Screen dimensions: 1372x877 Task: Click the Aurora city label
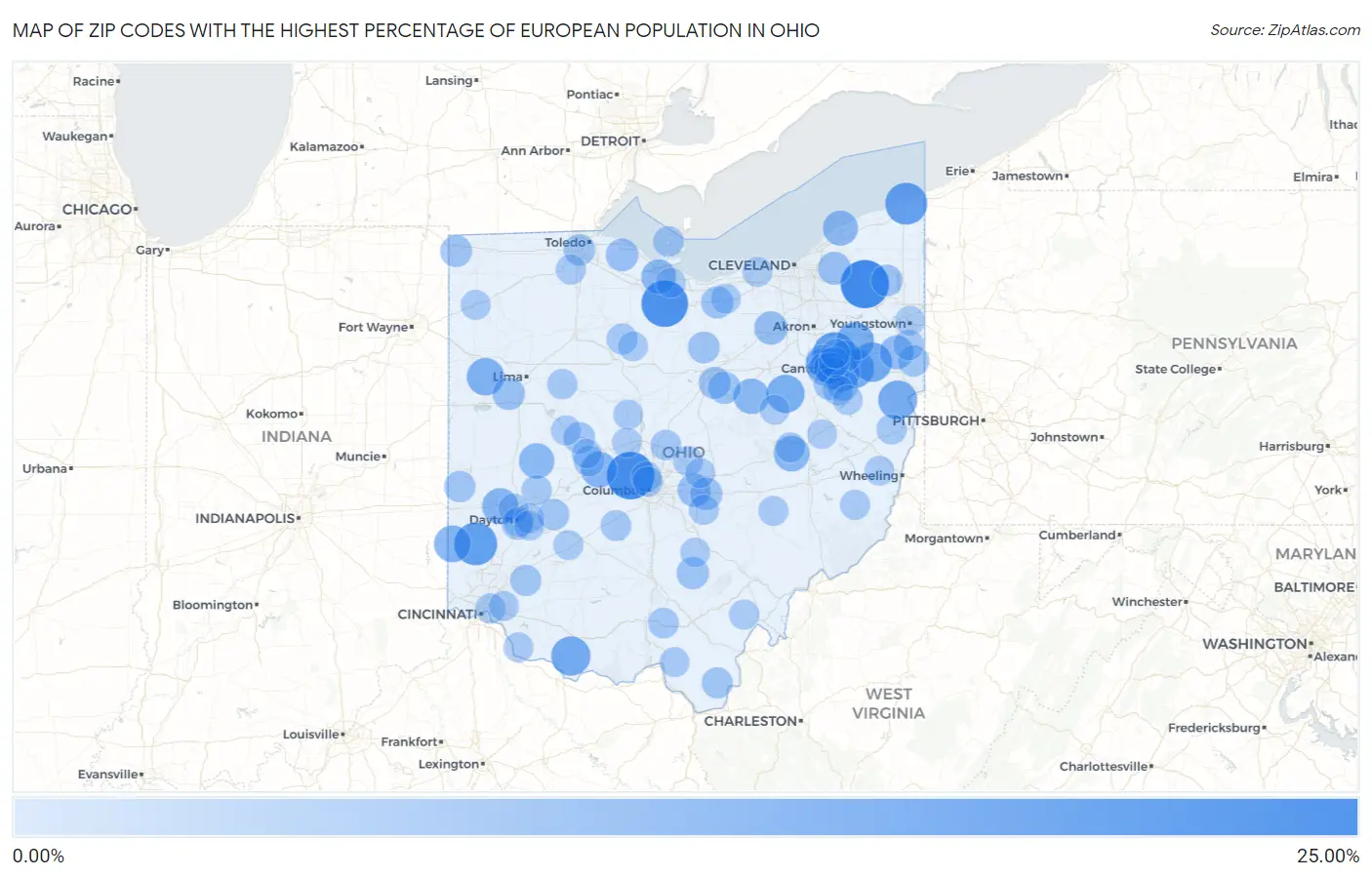click(34, 225)
